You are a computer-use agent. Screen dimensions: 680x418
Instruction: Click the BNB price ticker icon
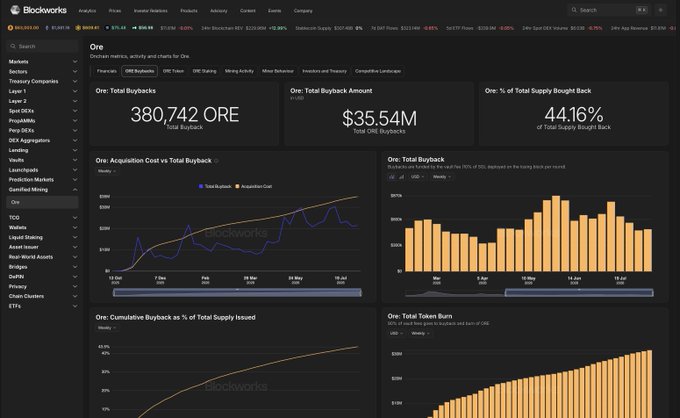pyautogui.click(x=78, y=28)
